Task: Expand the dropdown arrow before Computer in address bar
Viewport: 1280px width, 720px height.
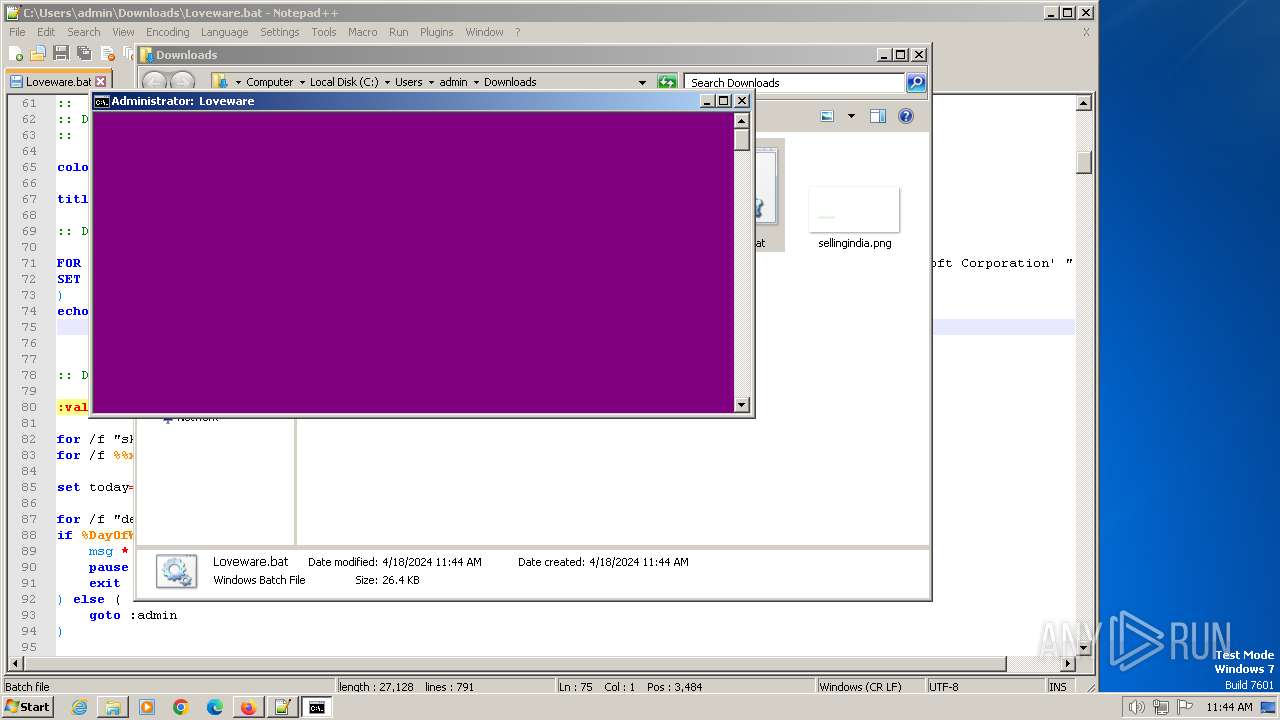Action: (x=238, y=82)
